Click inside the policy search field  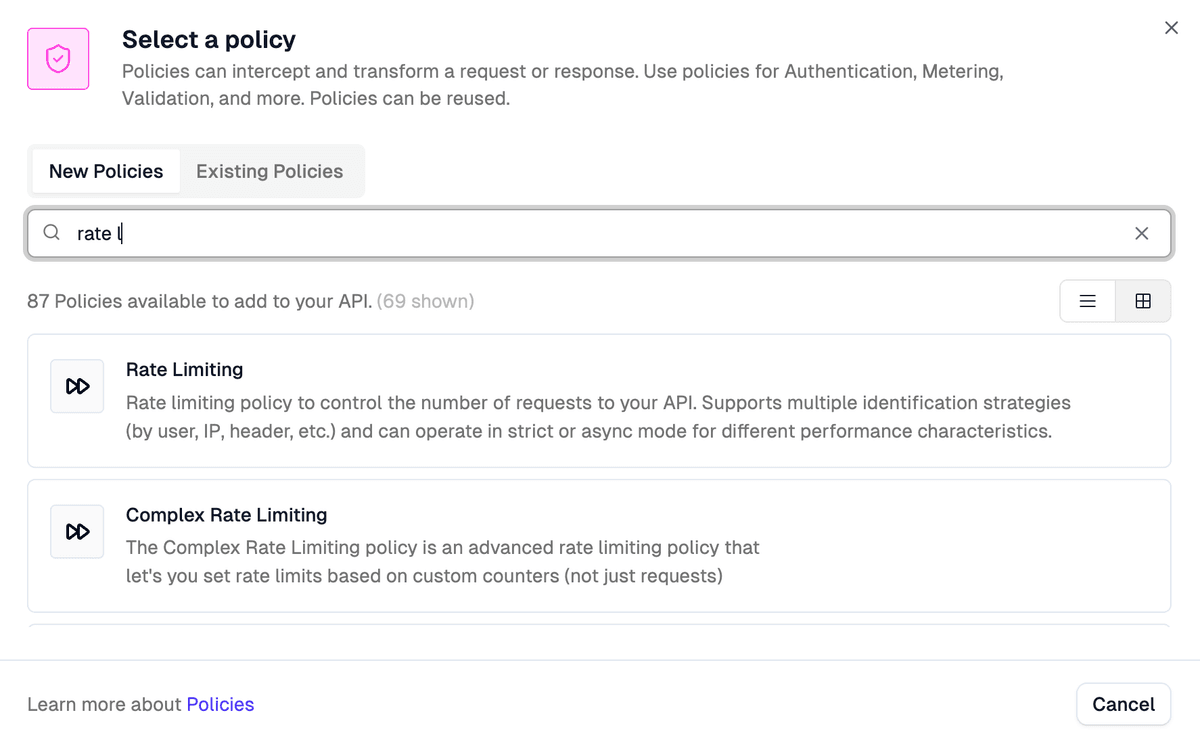pos(400,232)
